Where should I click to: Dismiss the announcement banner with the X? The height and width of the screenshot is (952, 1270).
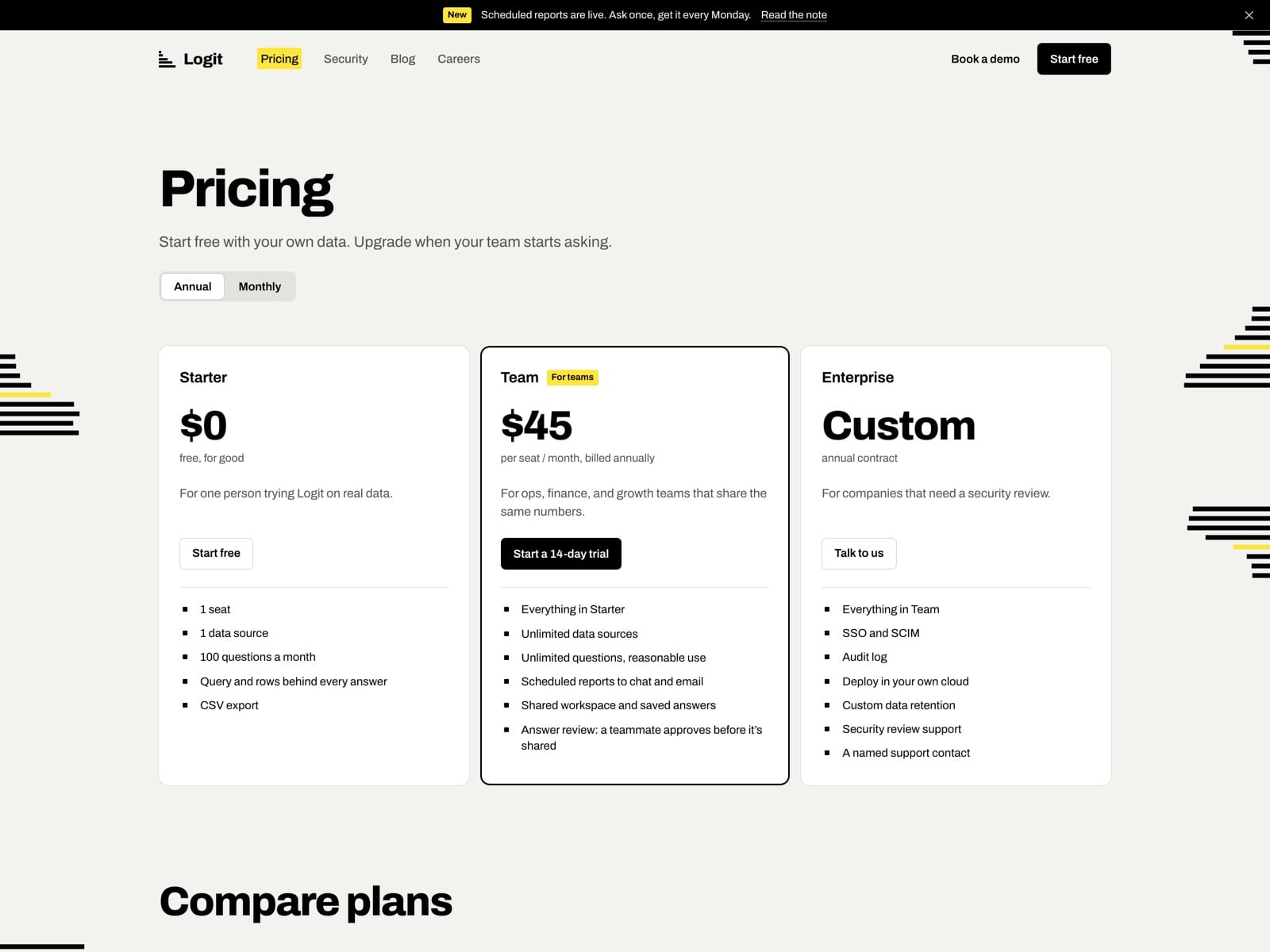coord(1249,15)
